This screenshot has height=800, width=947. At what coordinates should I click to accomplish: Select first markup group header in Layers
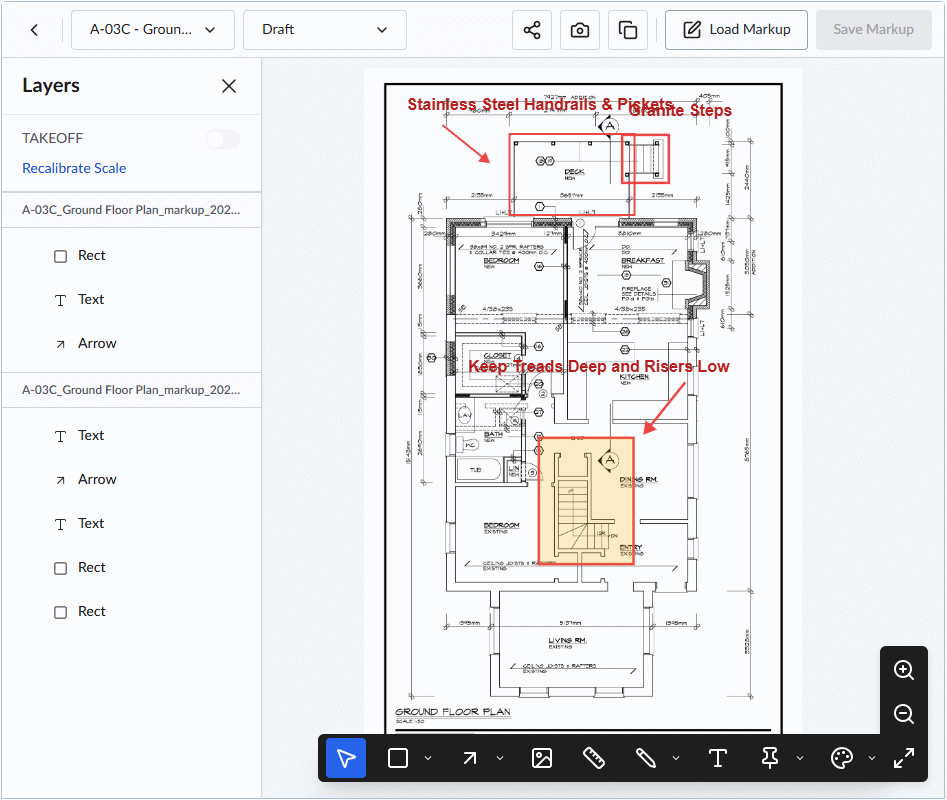point(131,210)
